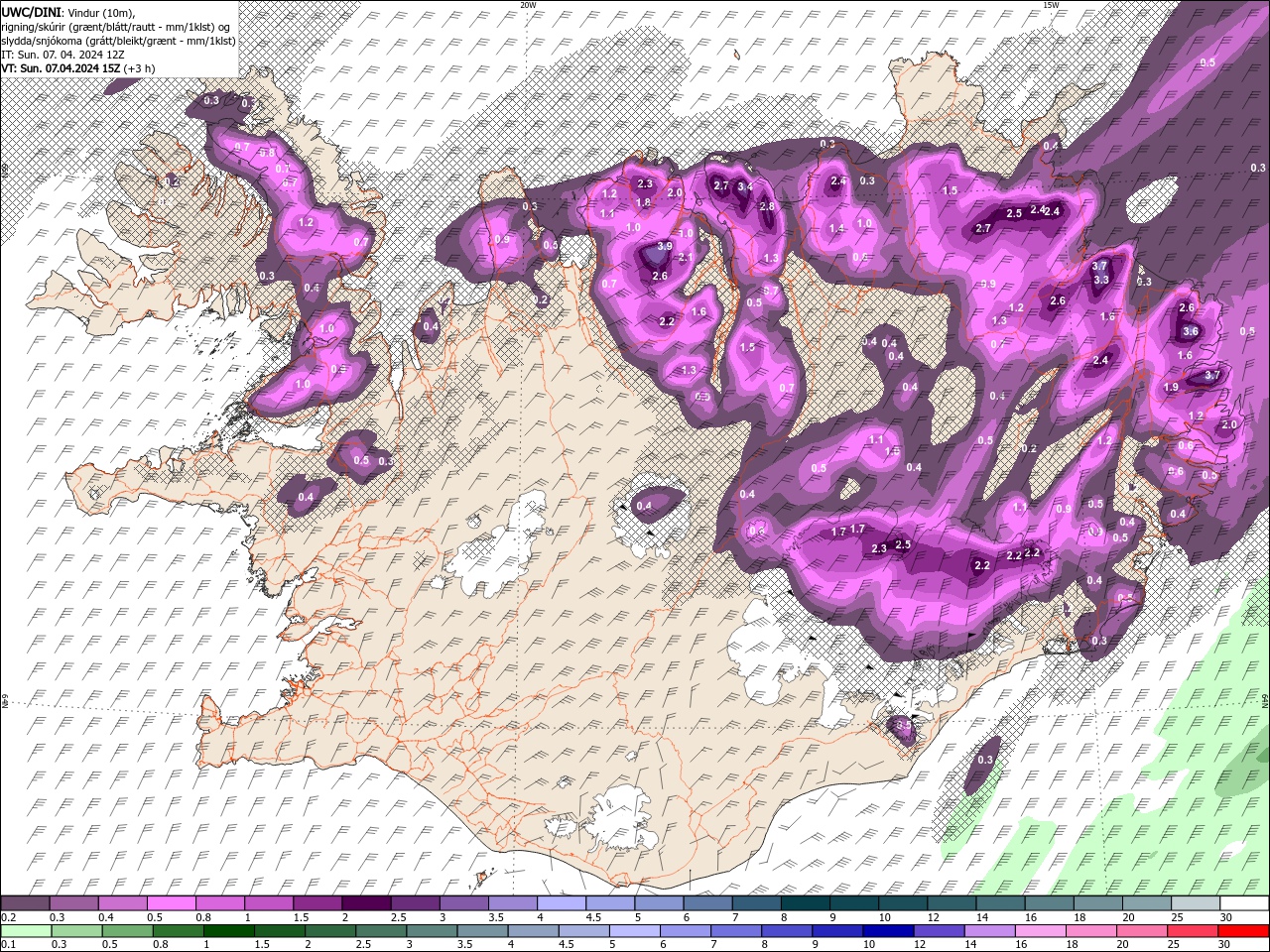Click the 'slydda/snjókoma' header line
This screenshot has width=1270, height=952.
118,41
